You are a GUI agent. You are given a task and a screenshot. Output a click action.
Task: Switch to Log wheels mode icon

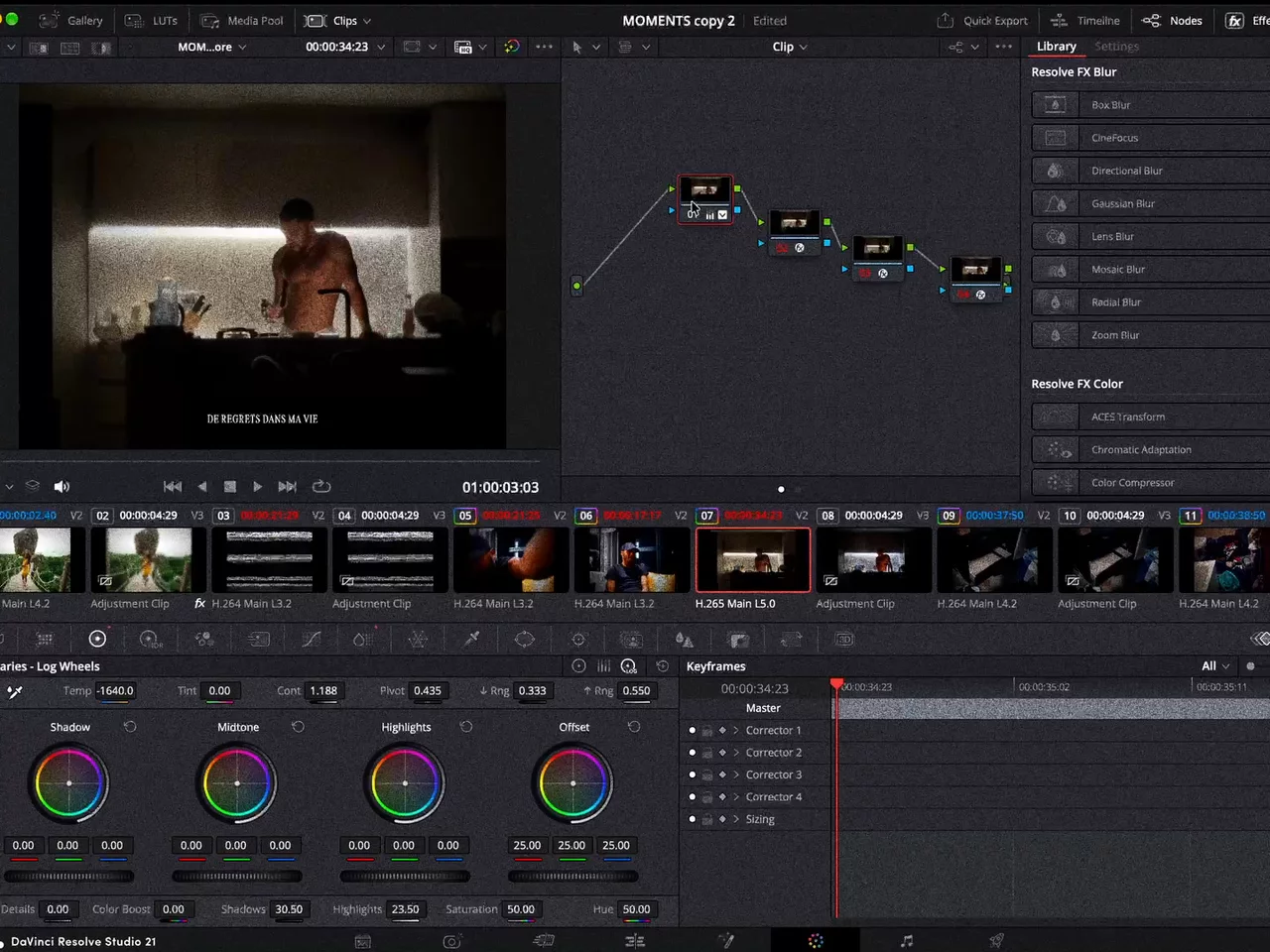[629, 666]
